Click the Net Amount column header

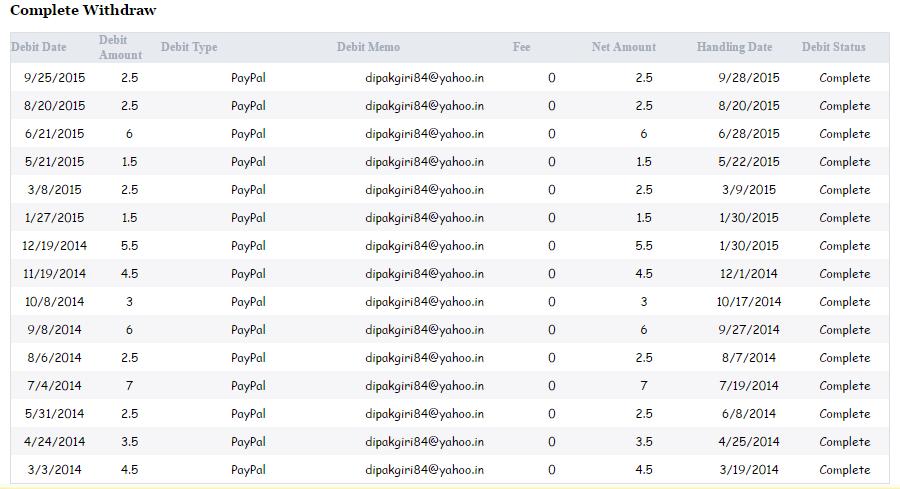623,47
